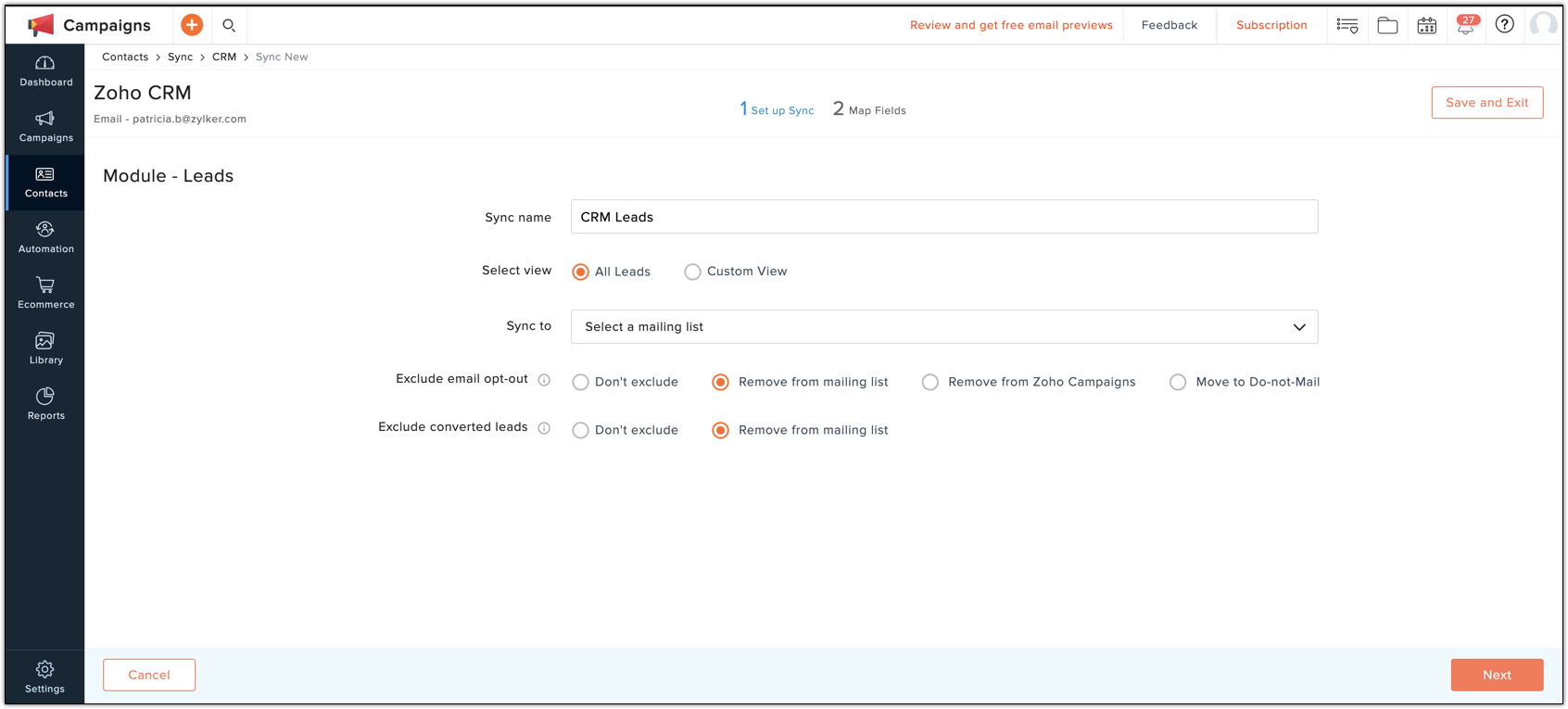Viewport: 1568px width, 709px height.
Task: Click the Sync New breadcrumb text
Action: [282, 57]
